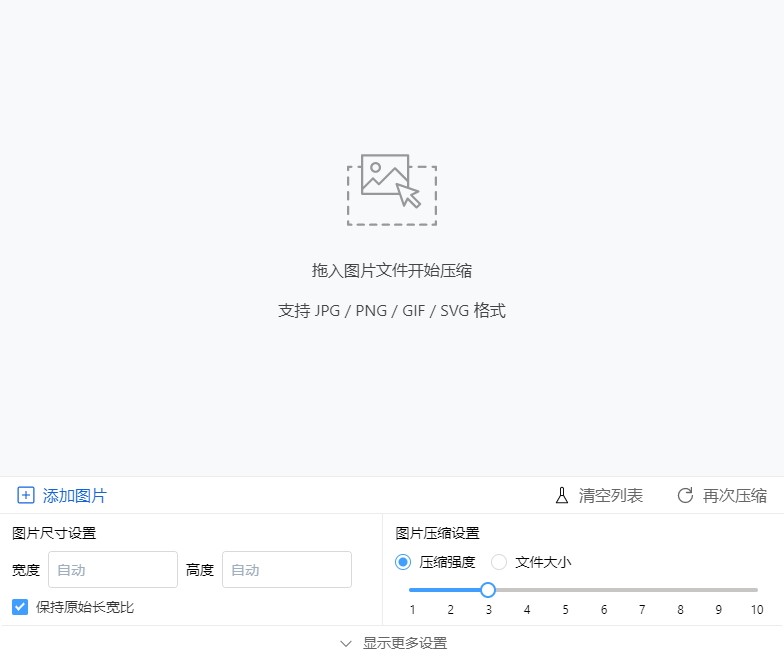Click the supported formats JPG / PNG line
Screen dimensions: 784x661
[392, 310]
